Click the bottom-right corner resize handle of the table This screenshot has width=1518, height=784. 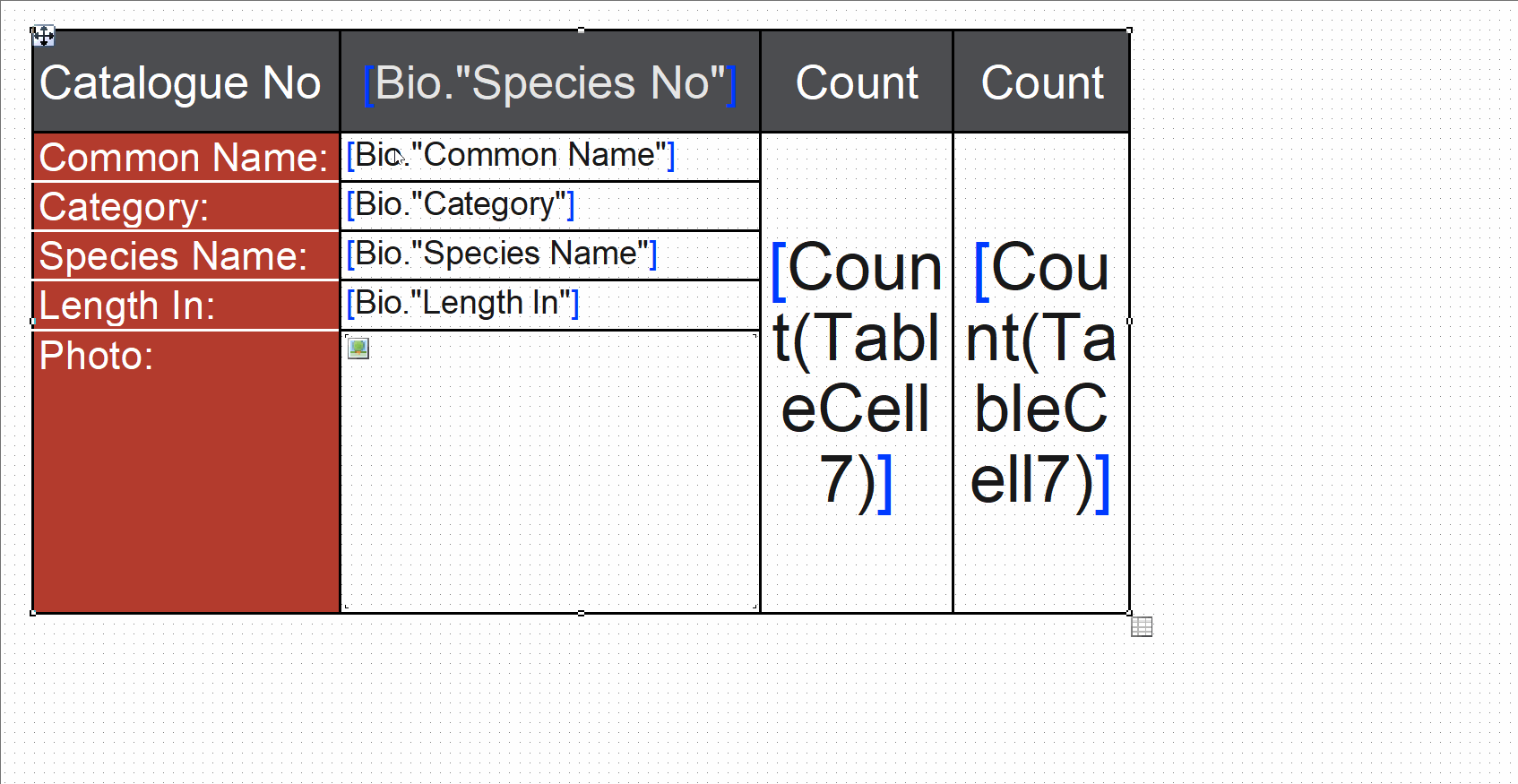pyautogui.click(x=1129, y=613)
